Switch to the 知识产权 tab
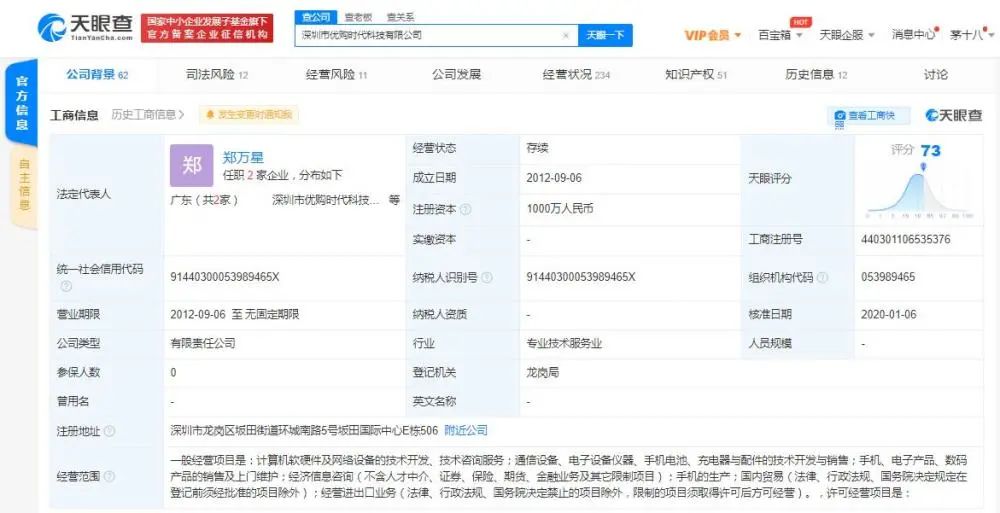Screen dimensions: 1000x513 [x=696, y=75]
